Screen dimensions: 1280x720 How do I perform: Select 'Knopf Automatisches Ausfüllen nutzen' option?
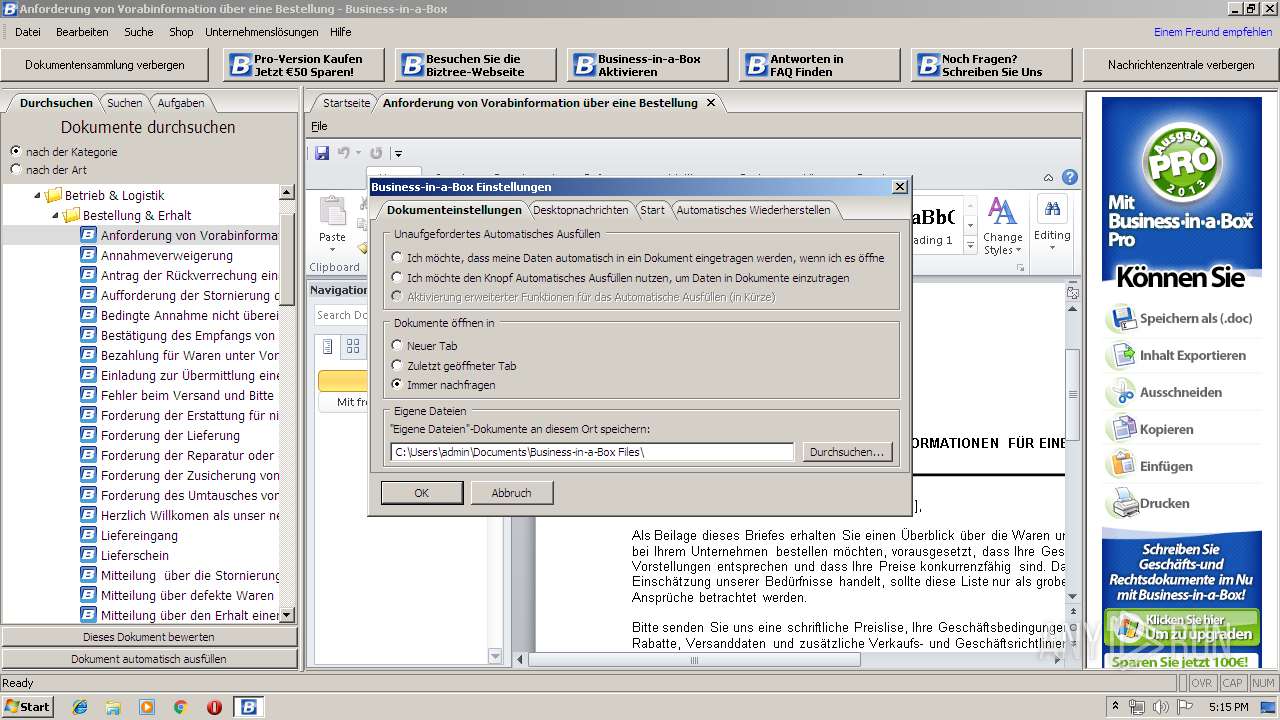click(397, 277)
